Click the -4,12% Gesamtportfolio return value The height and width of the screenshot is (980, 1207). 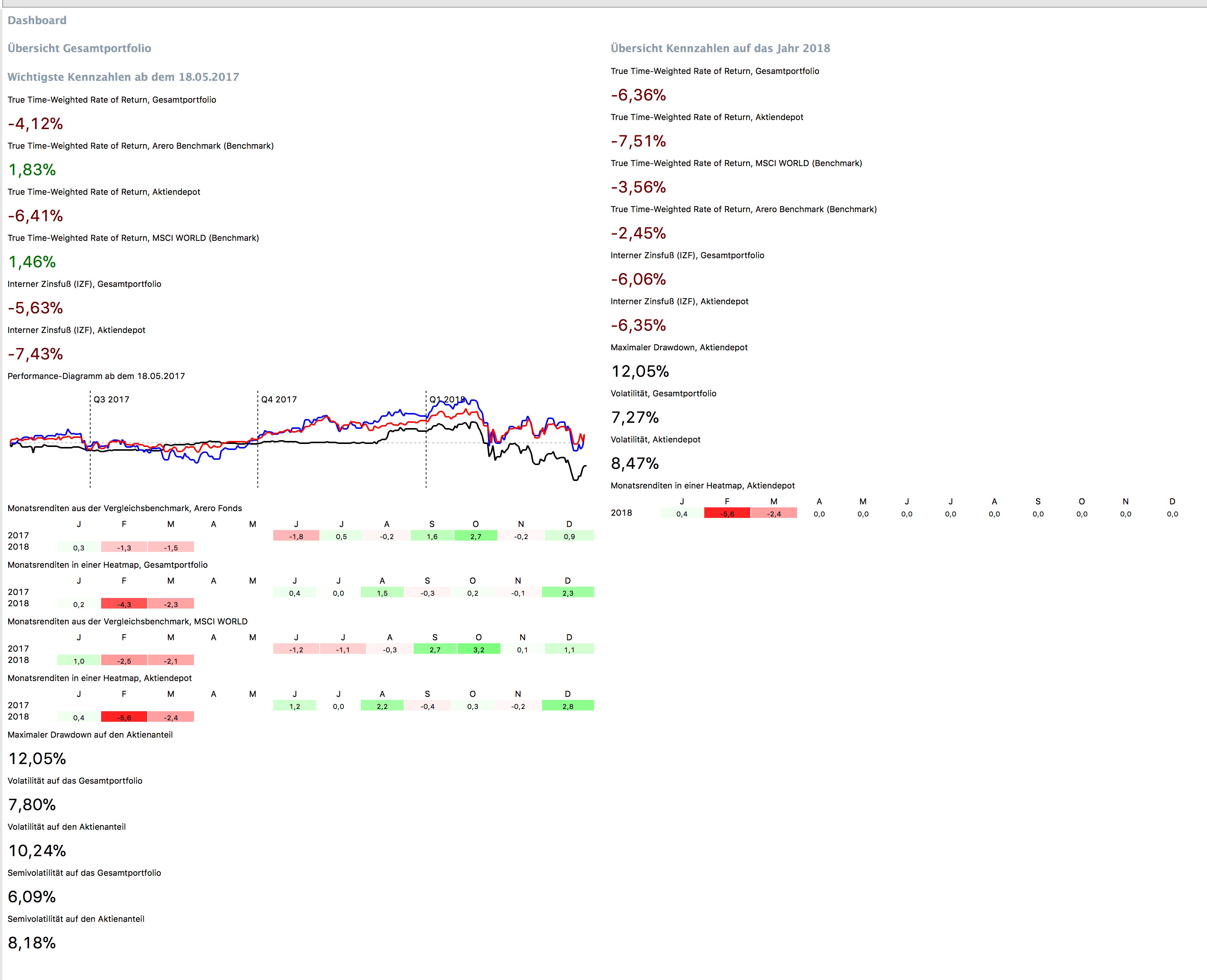click(35, 123)
